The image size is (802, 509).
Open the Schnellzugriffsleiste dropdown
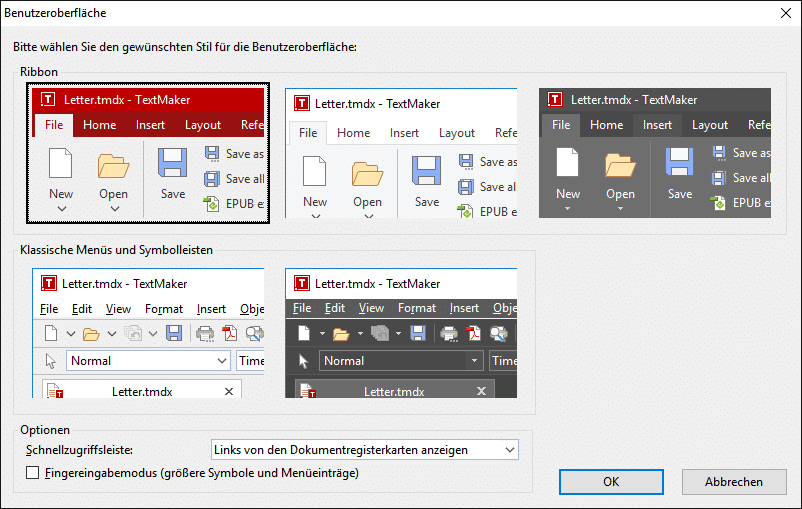(365, 450)
